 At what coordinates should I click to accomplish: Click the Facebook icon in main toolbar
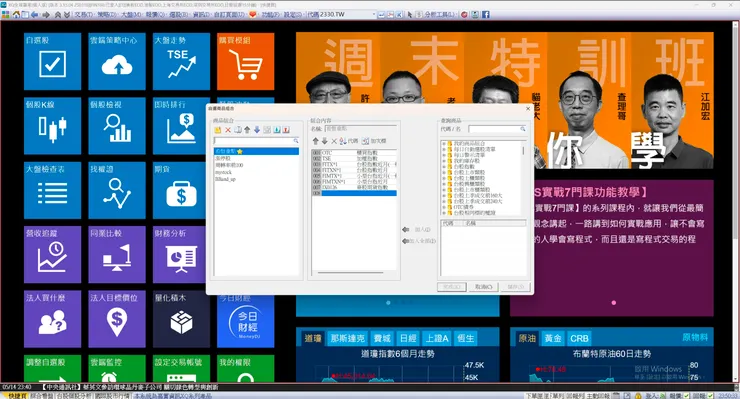click(x=486, y=15)
